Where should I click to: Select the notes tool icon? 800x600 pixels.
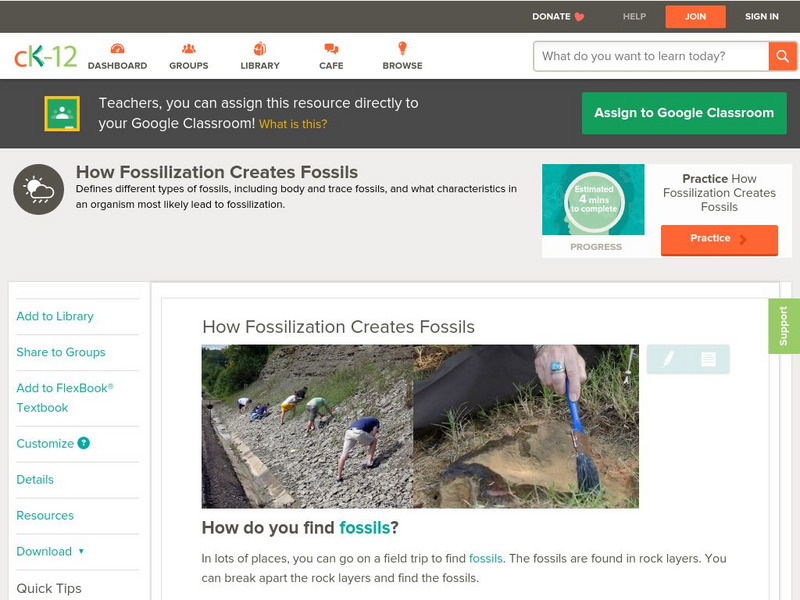point(708,359)
